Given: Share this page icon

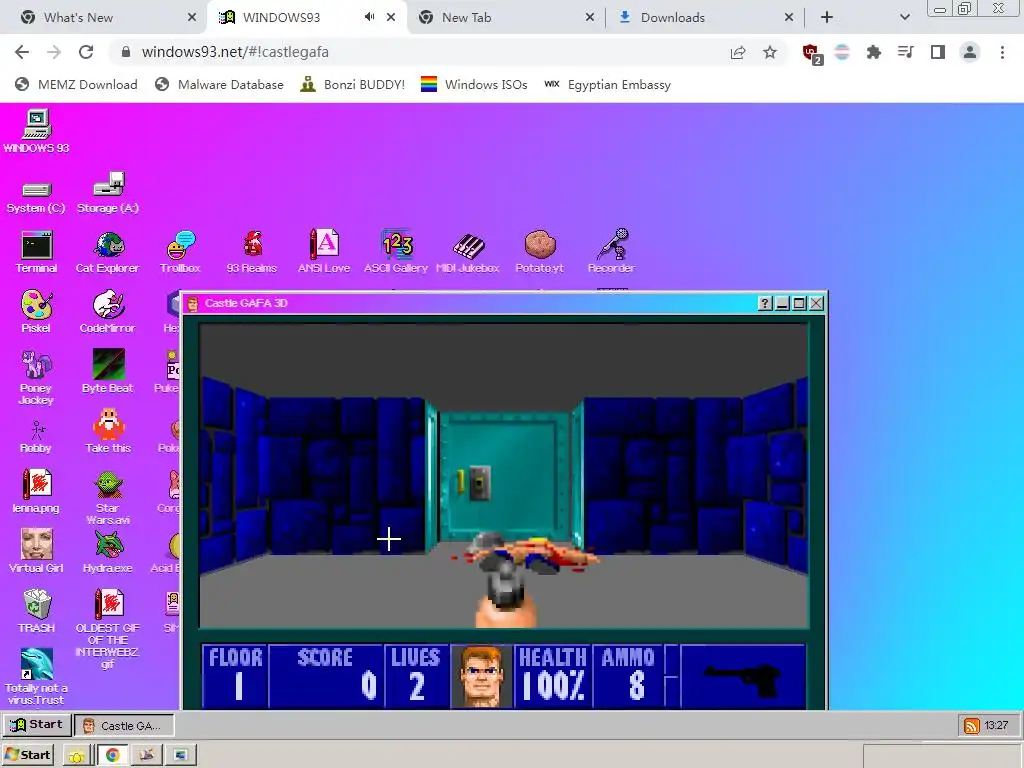Looking at the screenshot, I should coord(738,52).
